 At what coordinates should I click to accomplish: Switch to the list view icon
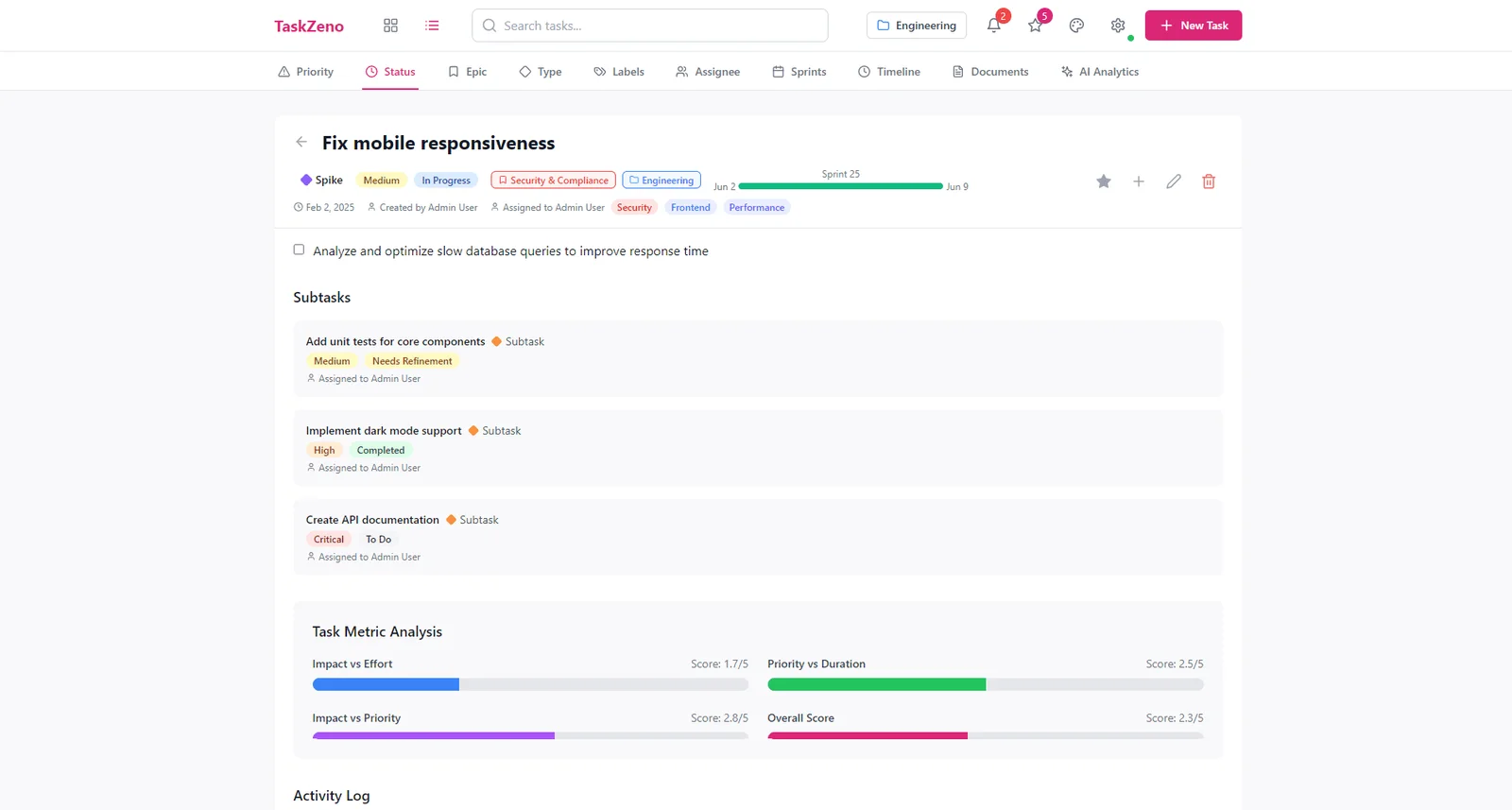tap(432, 26)
